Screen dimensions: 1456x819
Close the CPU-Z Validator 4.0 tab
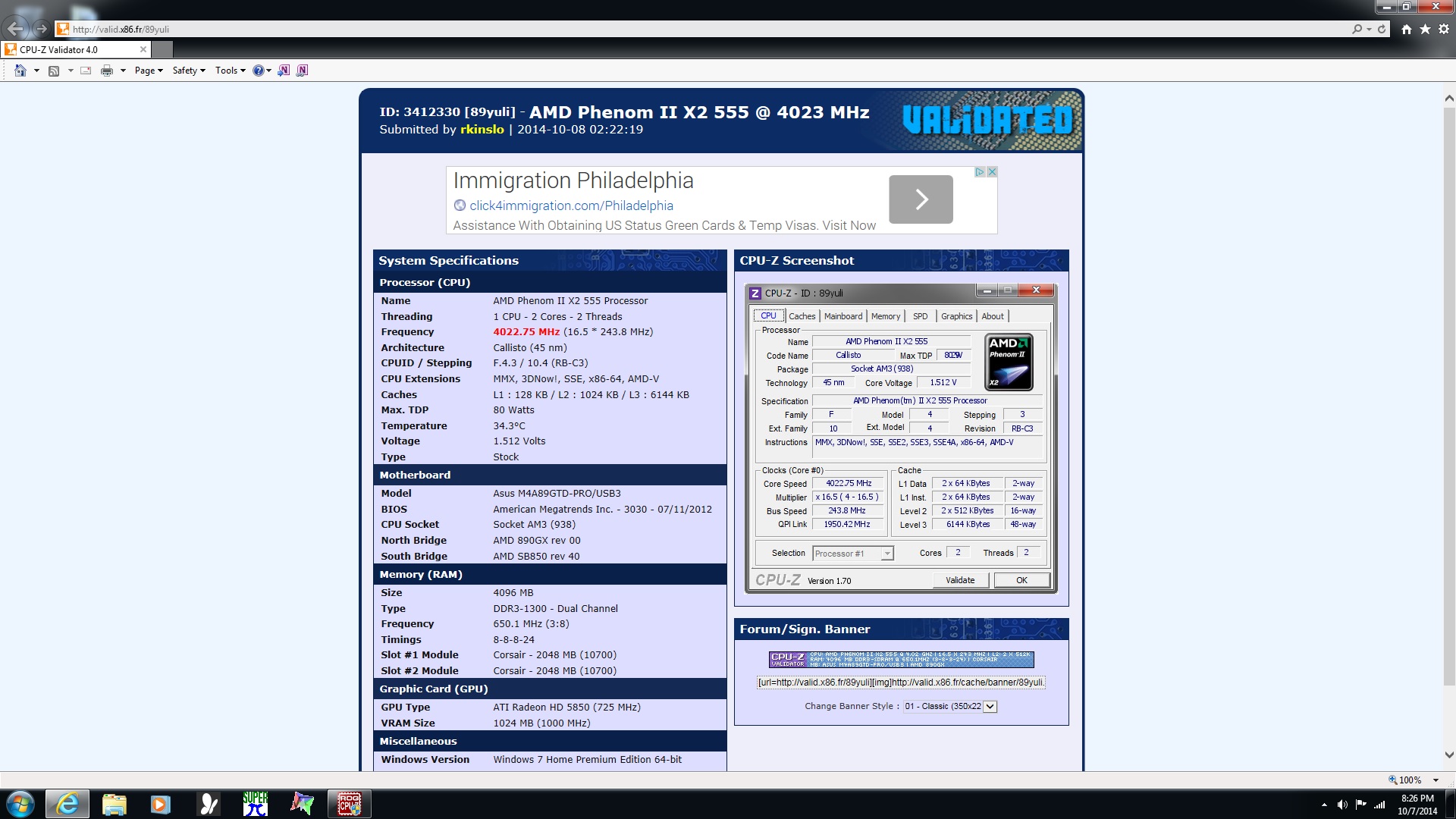(x=143, y=49)
